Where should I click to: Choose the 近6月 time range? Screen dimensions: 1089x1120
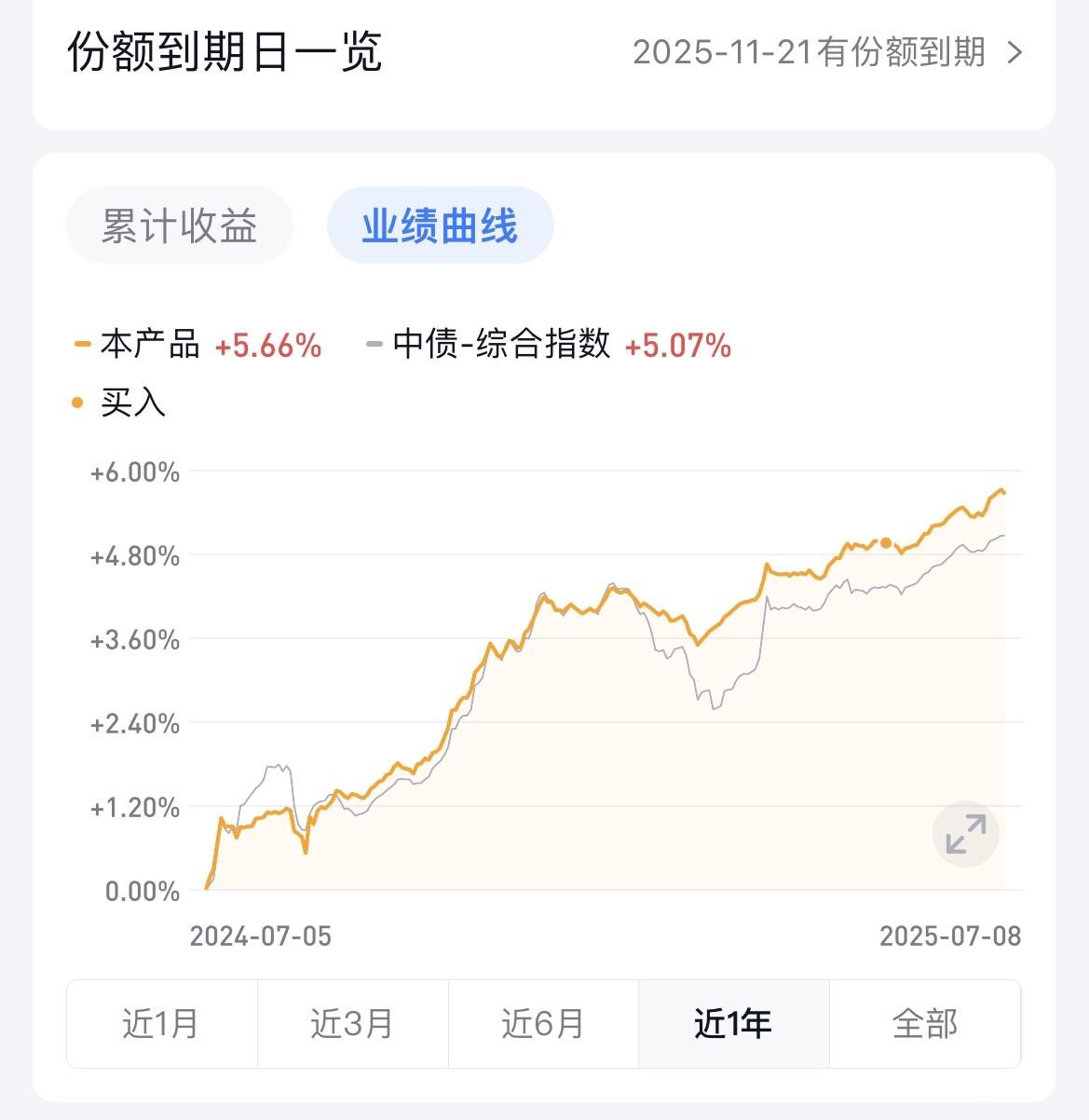543,1024
